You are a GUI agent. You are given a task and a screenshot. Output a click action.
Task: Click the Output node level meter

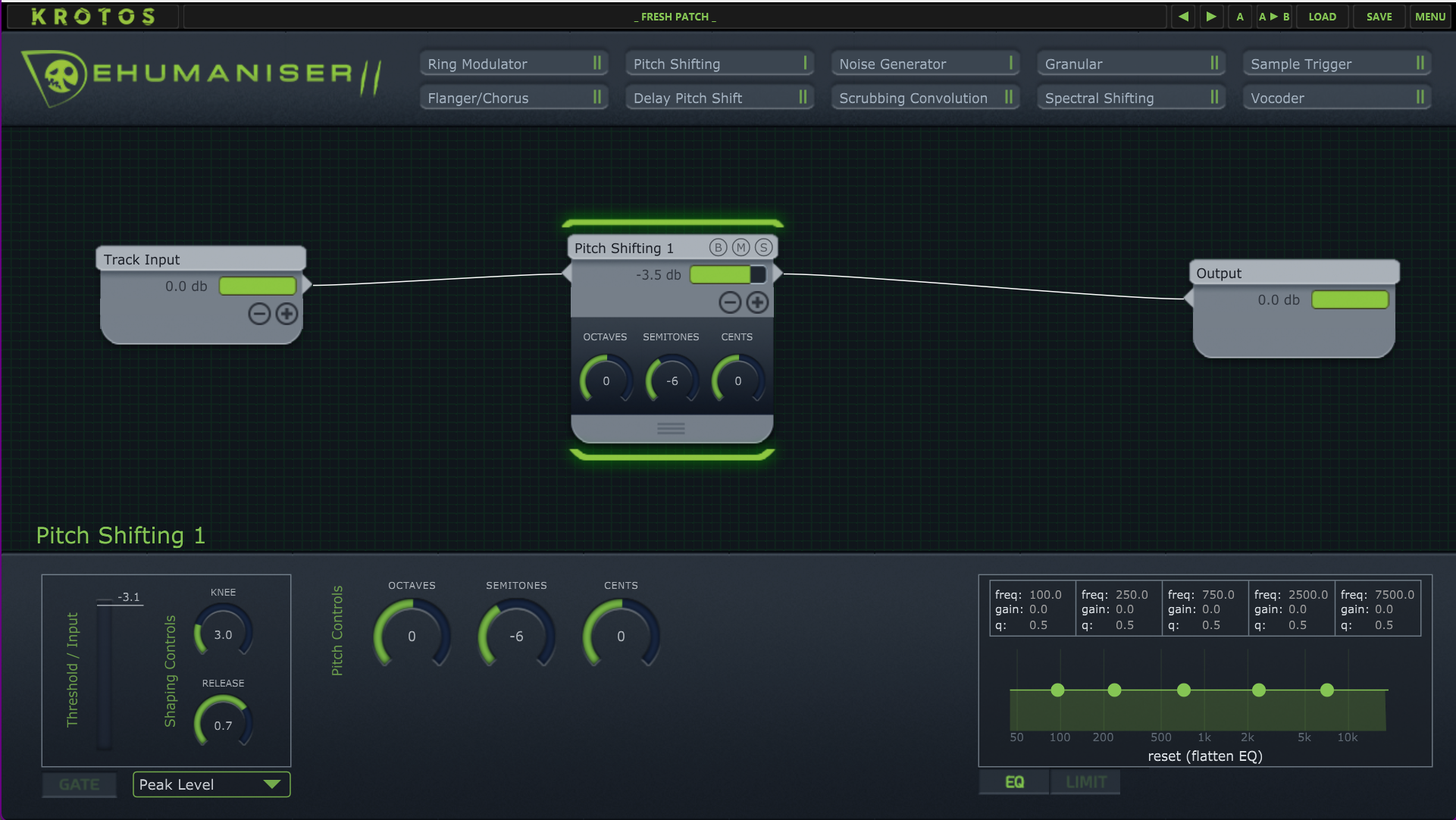(x=1350, y=299)
